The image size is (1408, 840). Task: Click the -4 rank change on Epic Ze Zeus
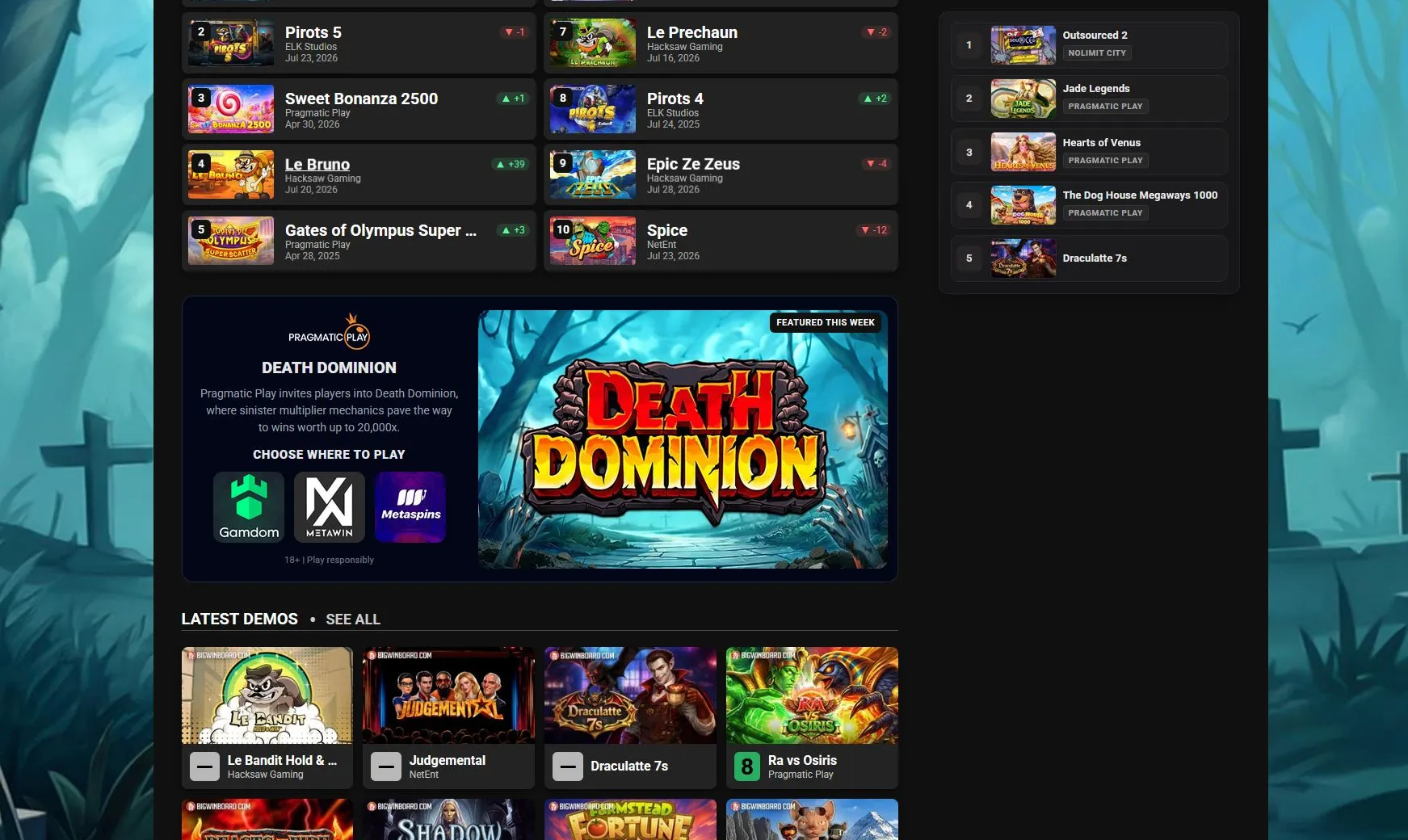click(x=876, y=164)
